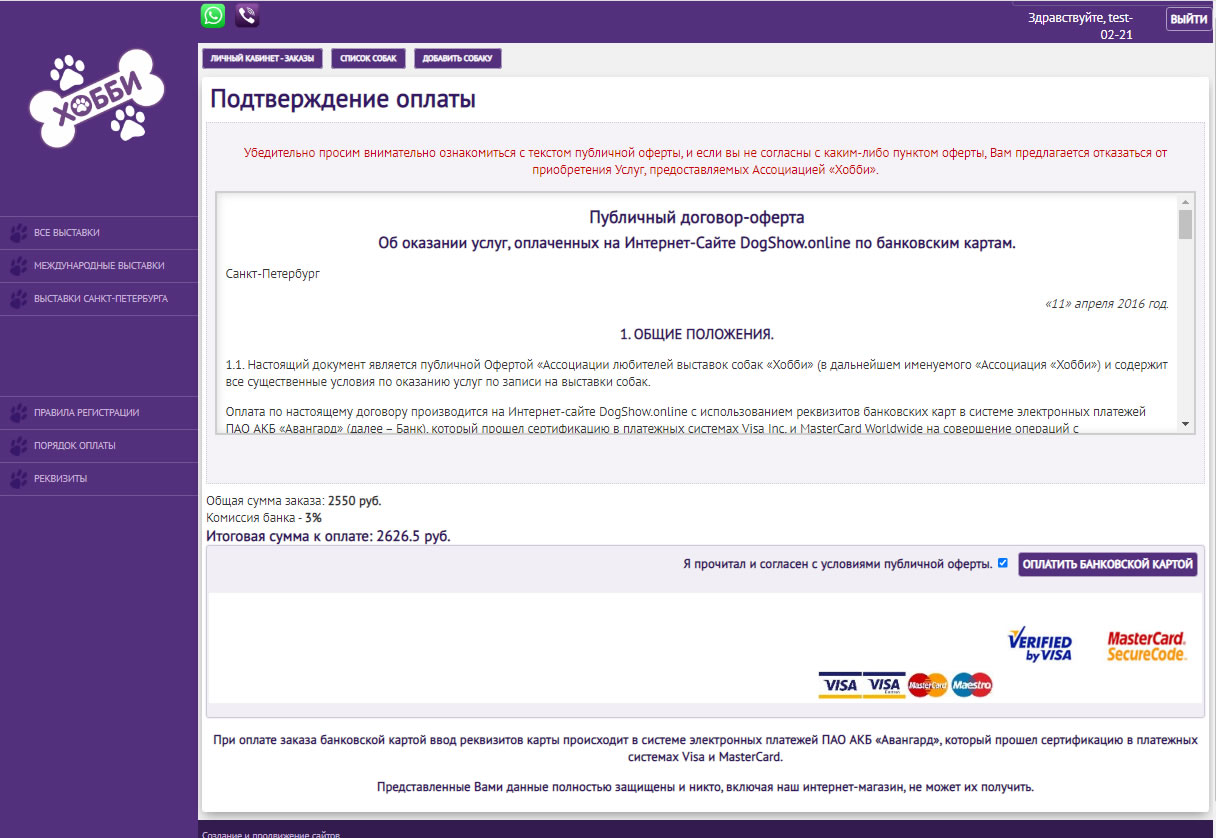Uncheck the public offer agreement checkbox

click(x=1003, y=563)
